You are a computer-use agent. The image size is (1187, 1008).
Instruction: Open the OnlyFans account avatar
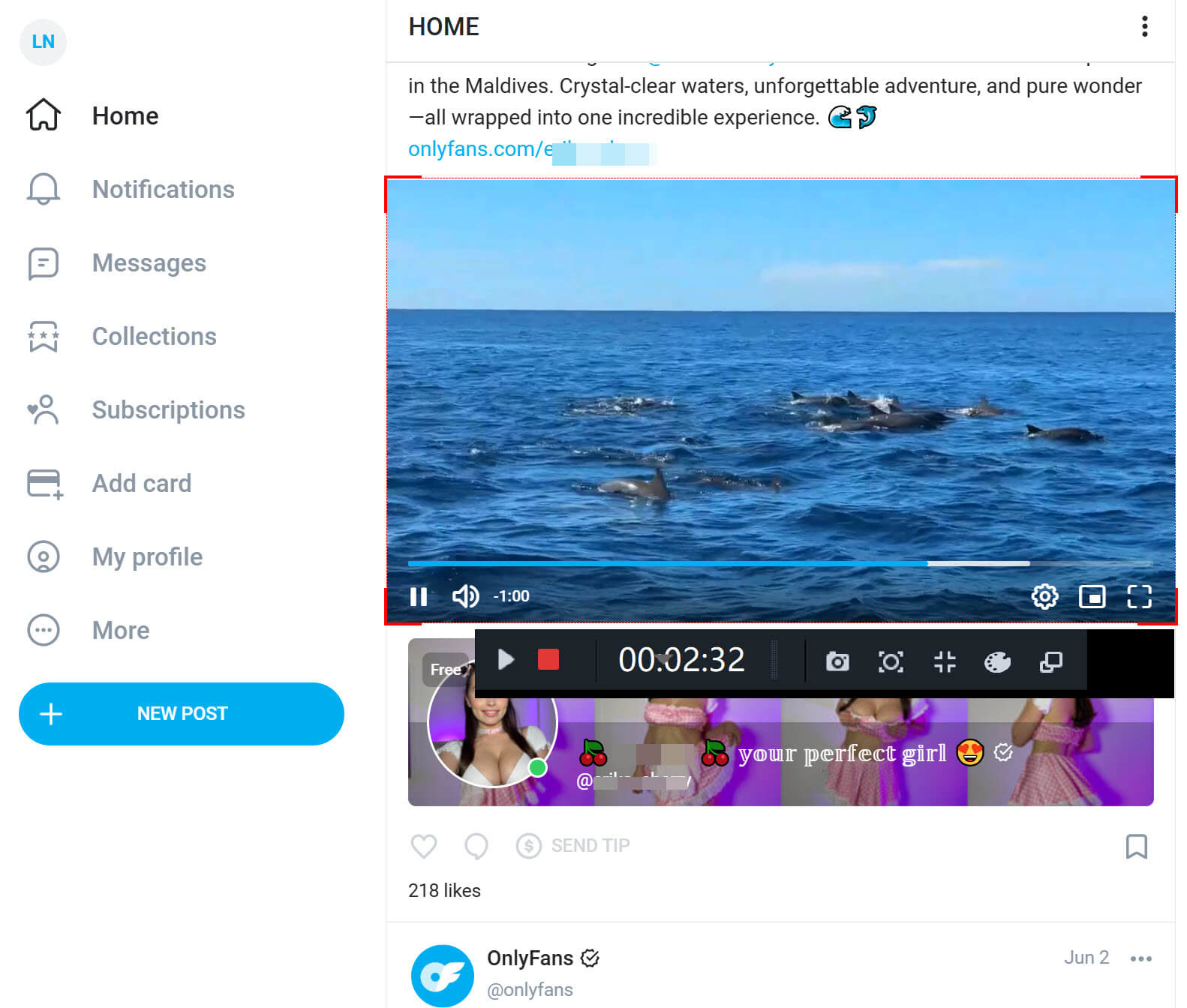point(443,976)
